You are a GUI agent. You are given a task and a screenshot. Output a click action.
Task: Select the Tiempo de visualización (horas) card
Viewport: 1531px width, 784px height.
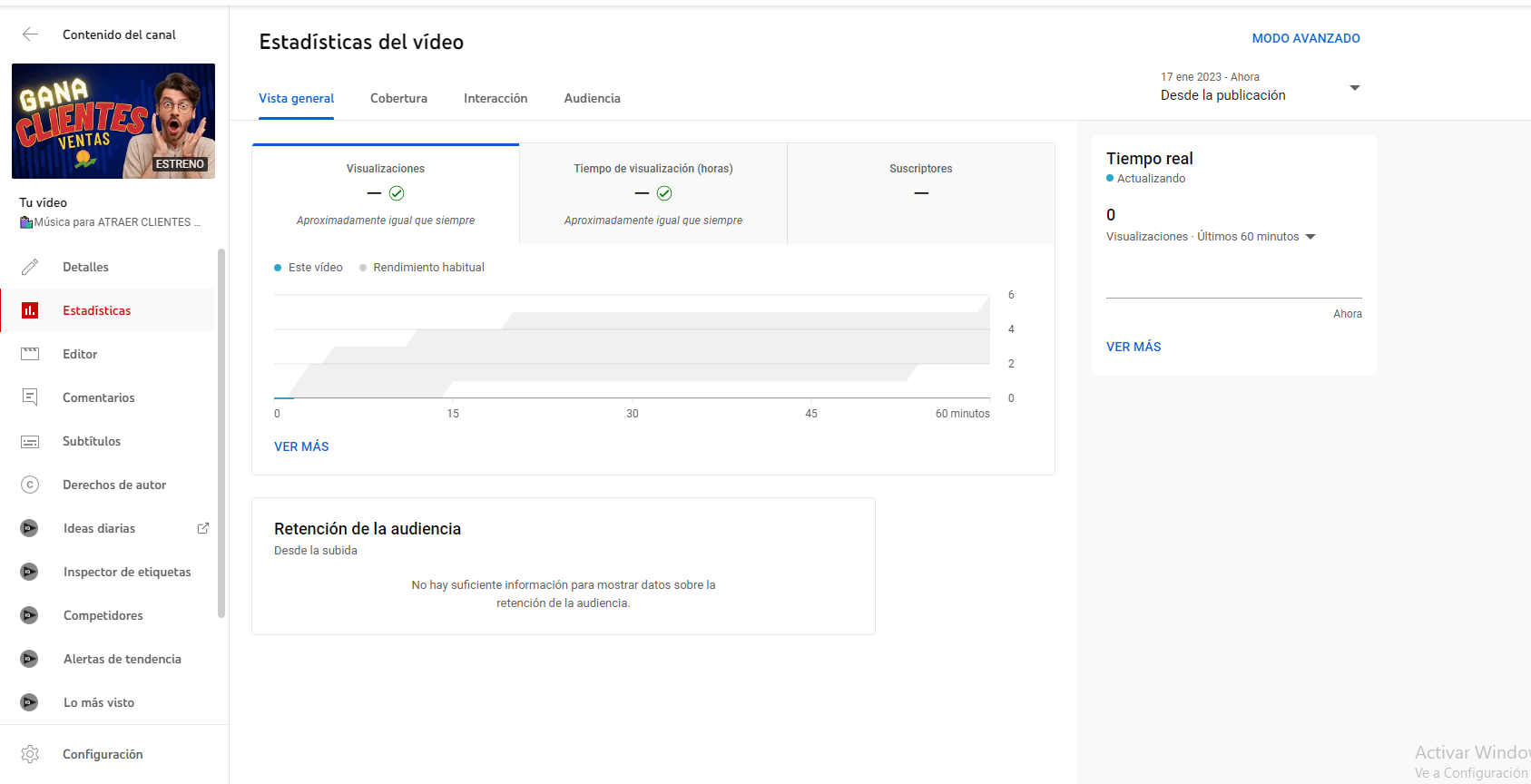tap(653, 194)
